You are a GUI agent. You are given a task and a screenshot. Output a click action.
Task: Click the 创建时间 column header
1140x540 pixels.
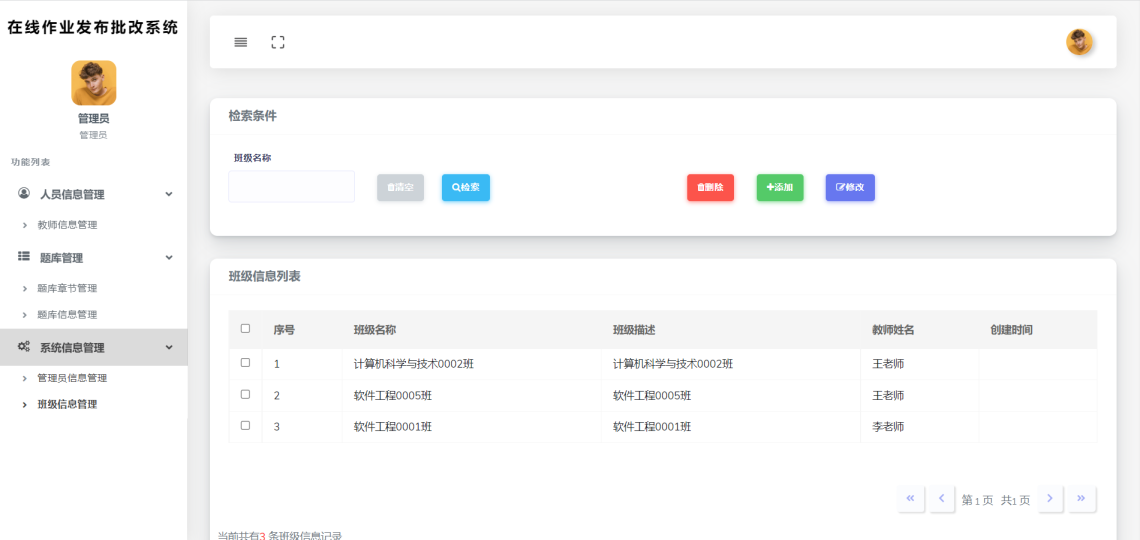(x=1011, y=330)
